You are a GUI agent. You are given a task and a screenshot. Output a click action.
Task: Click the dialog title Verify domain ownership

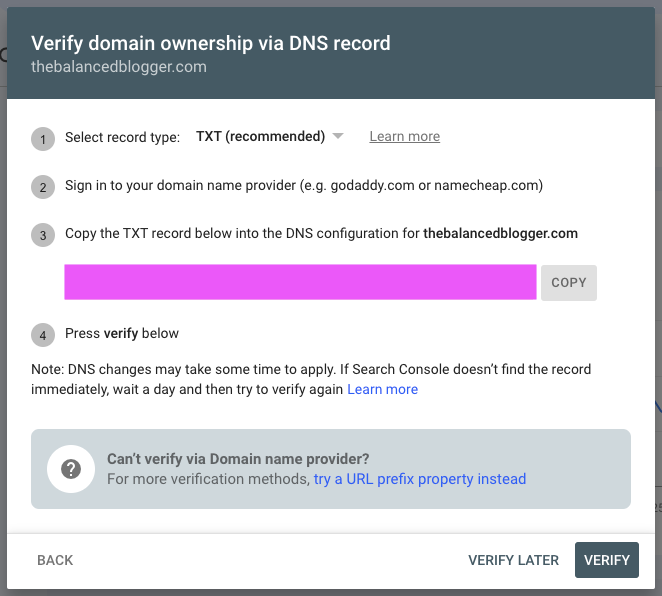(210, 43)
